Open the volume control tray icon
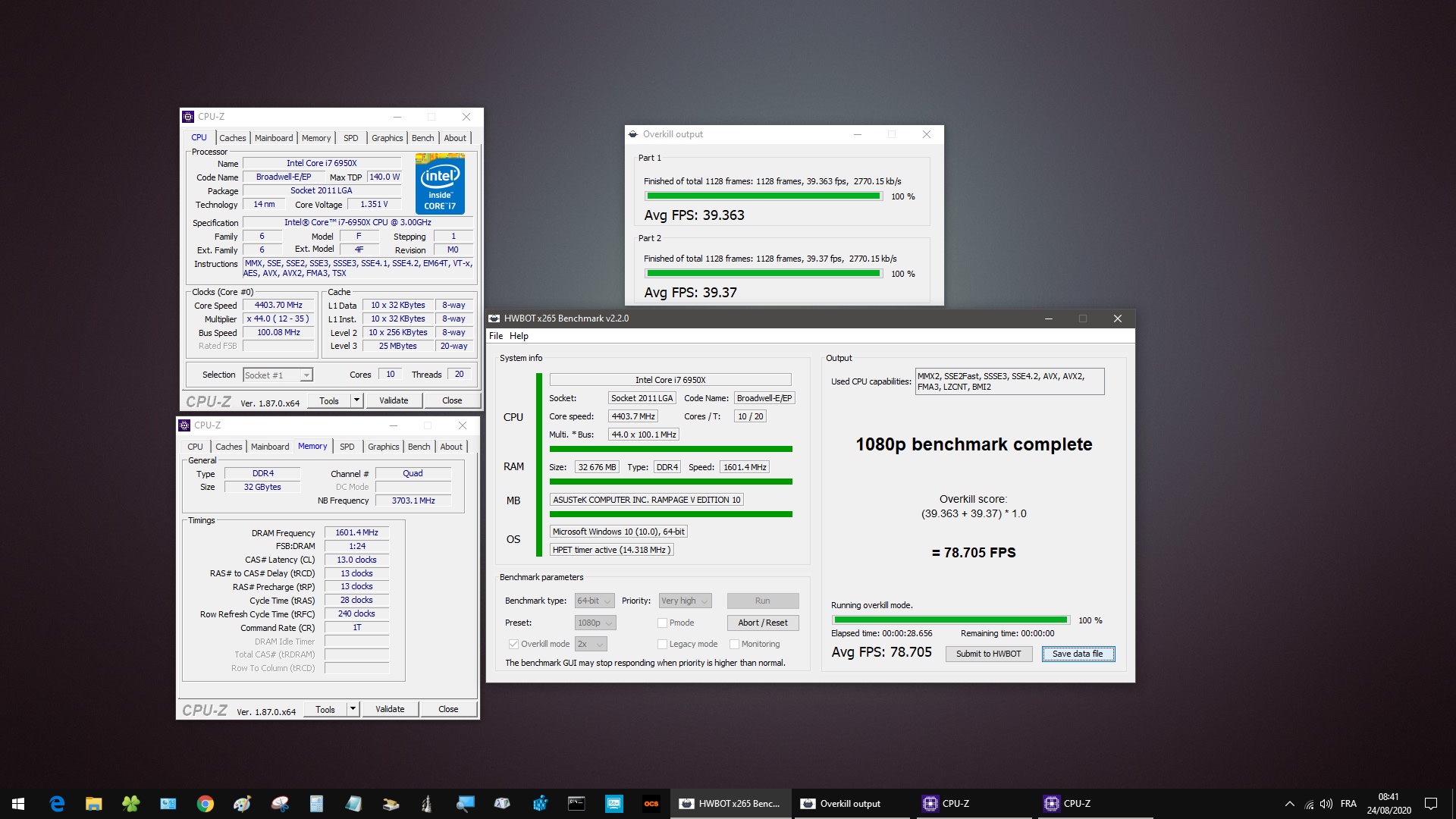 coord(1326,804)
